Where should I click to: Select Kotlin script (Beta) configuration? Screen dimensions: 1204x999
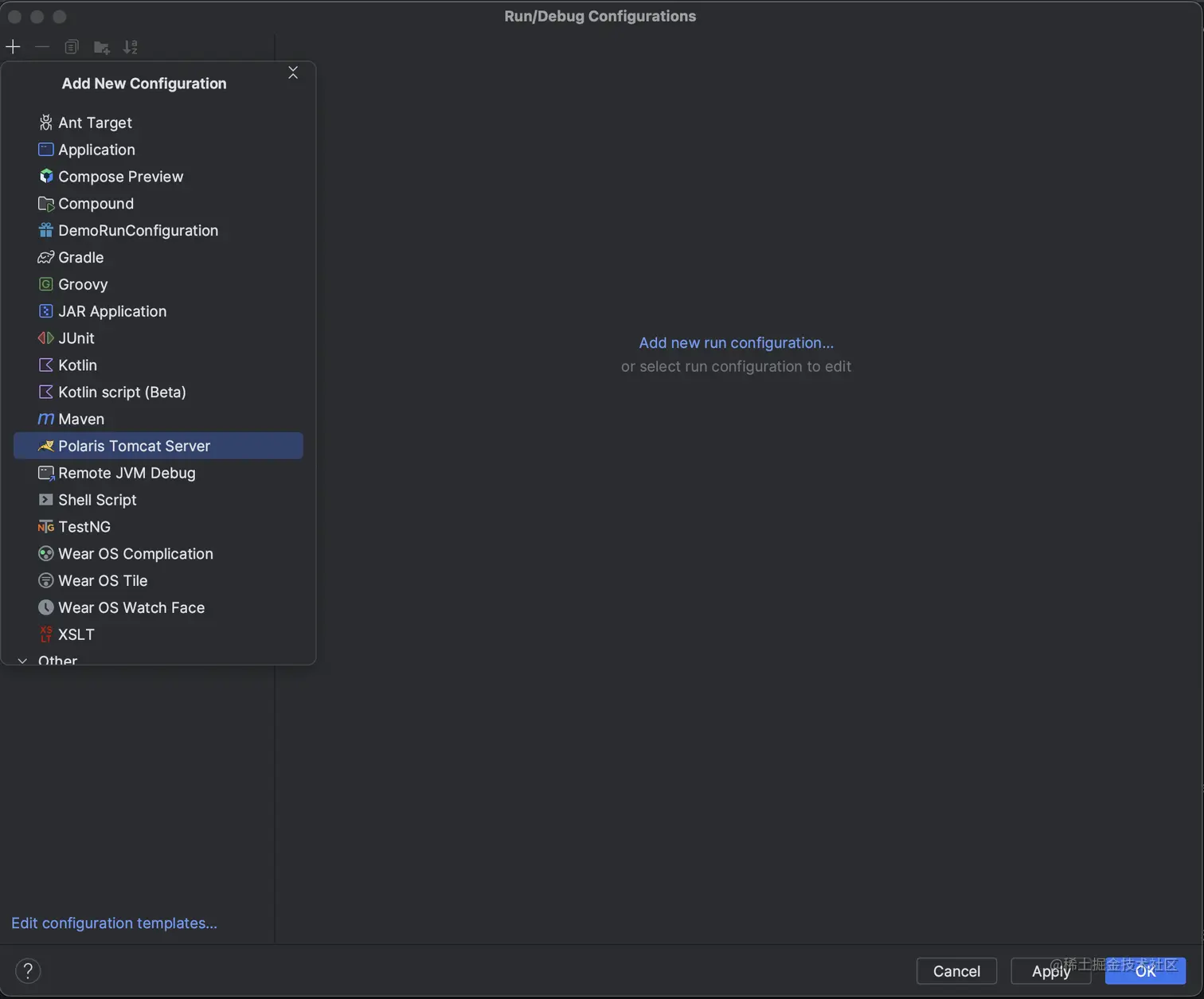pos(122,392)
